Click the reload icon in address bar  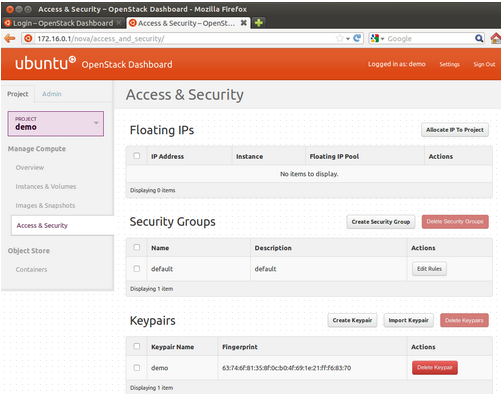pos(357,38)
